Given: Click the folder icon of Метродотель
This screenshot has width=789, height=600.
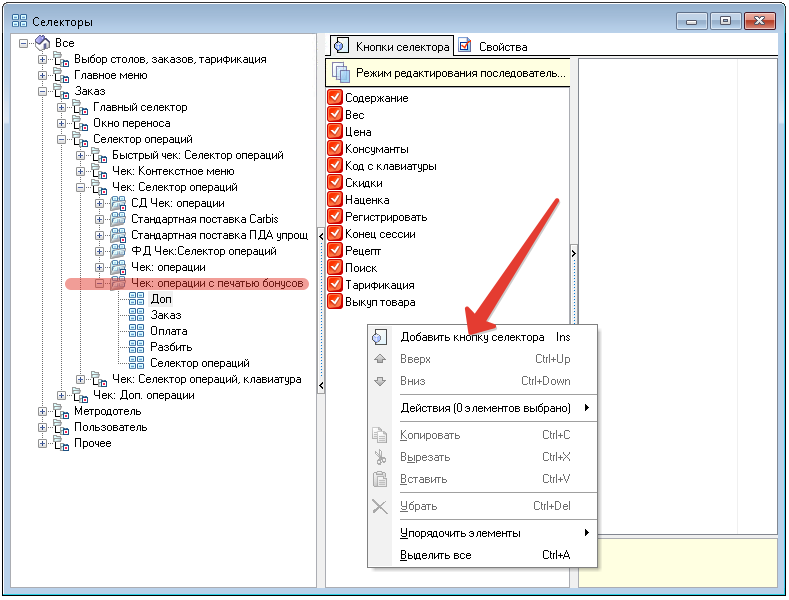Looking at the screenshot, I should (61, 412).
